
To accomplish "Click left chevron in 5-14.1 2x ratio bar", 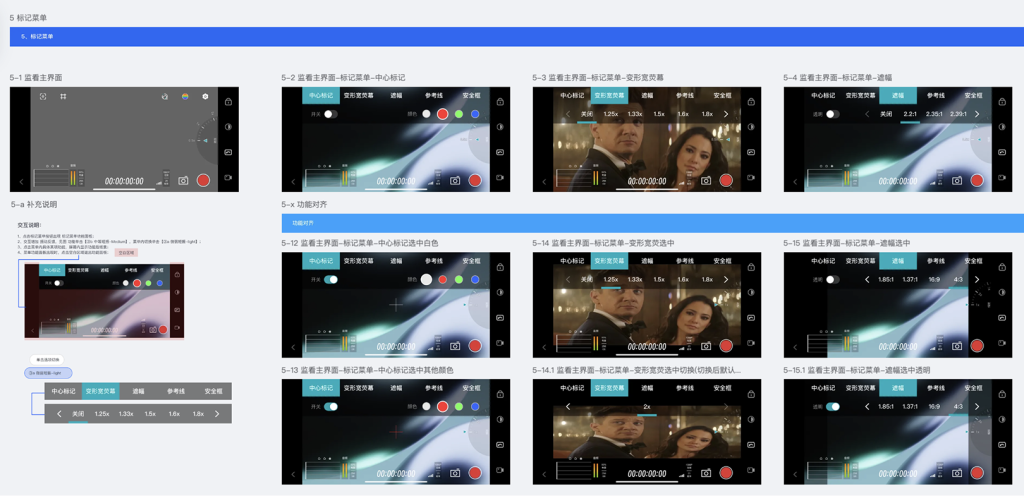I will click(x=568, y=407).
